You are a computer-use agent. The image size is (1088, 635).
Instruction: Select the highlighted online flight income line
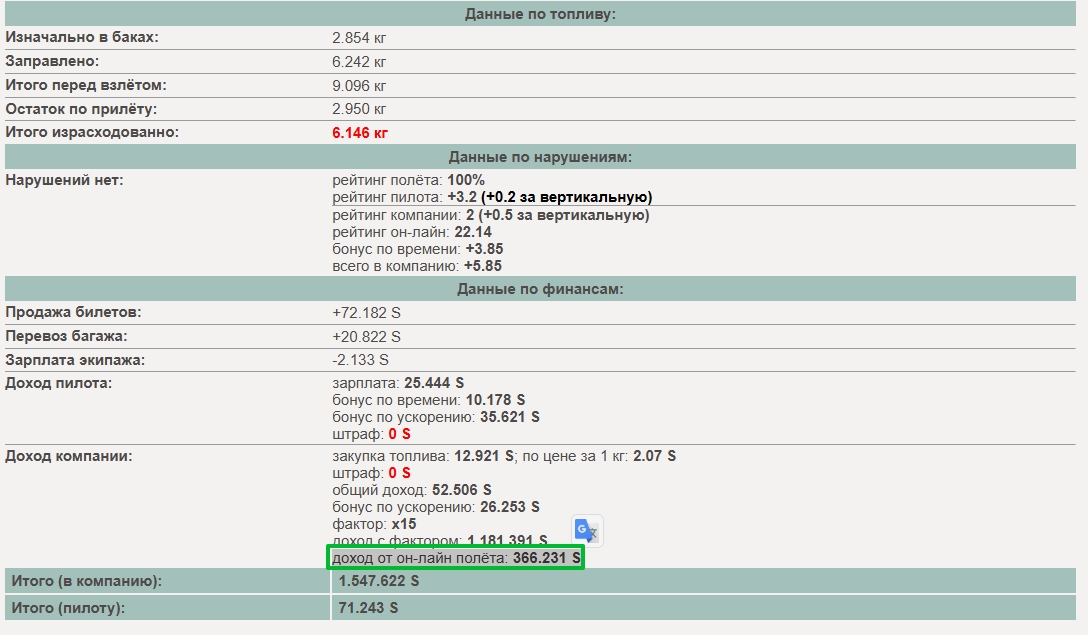(x=456, y=558)
